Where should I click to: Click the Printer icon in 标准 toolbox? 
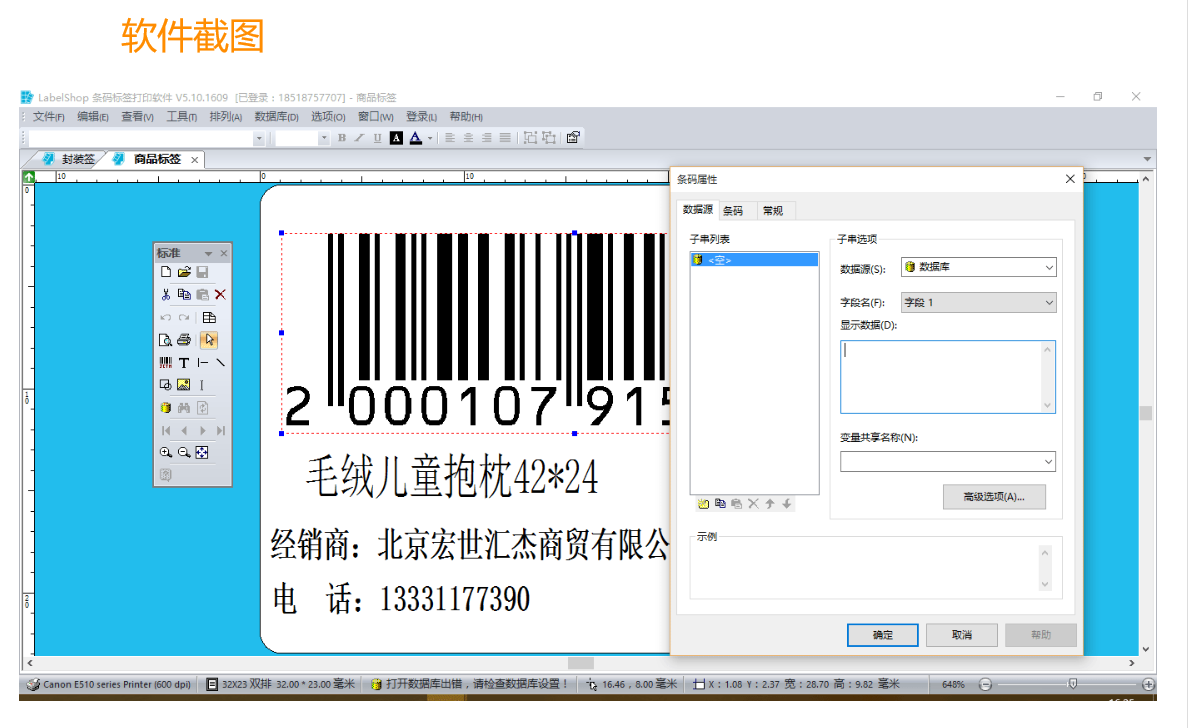(x=184, y=340)
